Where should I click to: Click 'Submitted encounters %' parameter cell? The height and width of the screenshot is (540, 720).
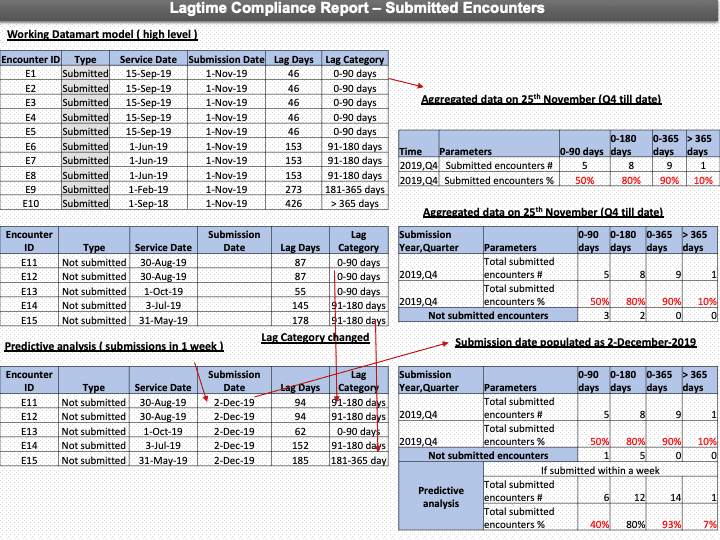pyautogui.click(x=499, y=180)
